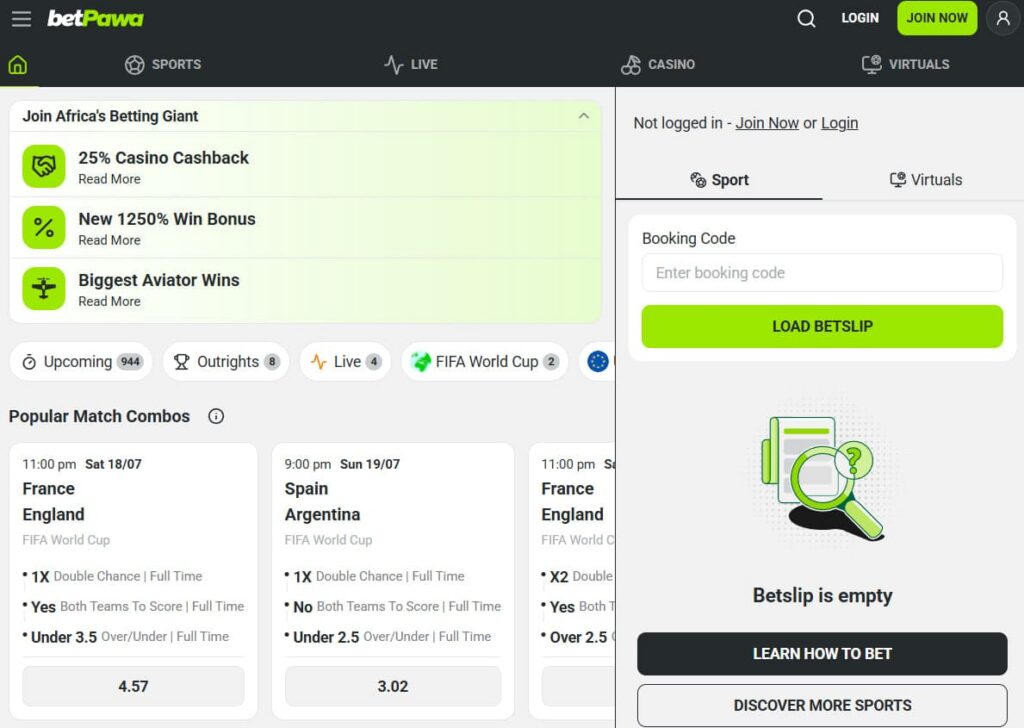Click LEARN HOW TO BET button
Viewport: 1024px width, 728px height.
(x=822, y=654)
